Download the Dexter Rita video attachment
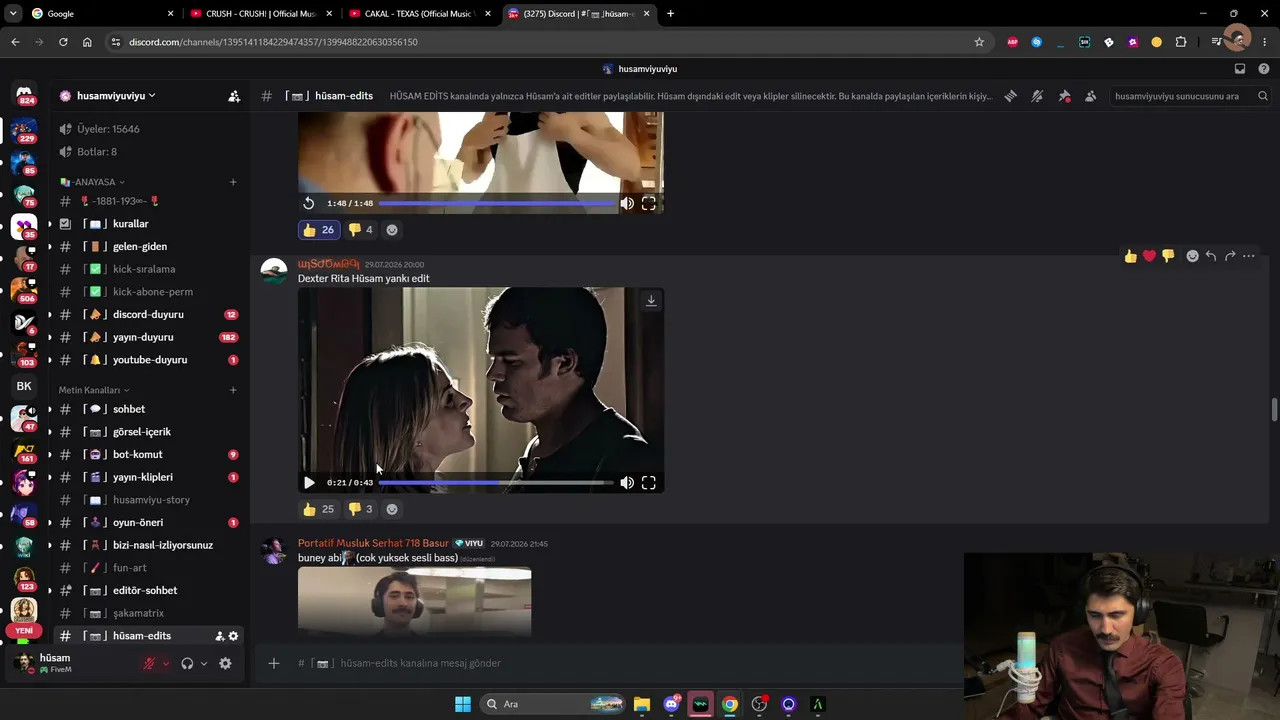This screenshot has width=1280, height=720. (x=651, y=300)
